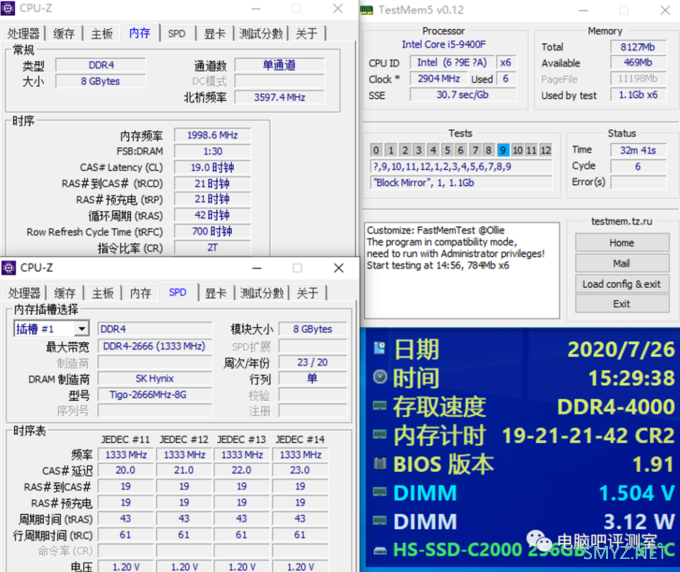680x572 pixels.
Task: Open 显卡 tab in lower CPU-Z window
Action: [216, 293]
